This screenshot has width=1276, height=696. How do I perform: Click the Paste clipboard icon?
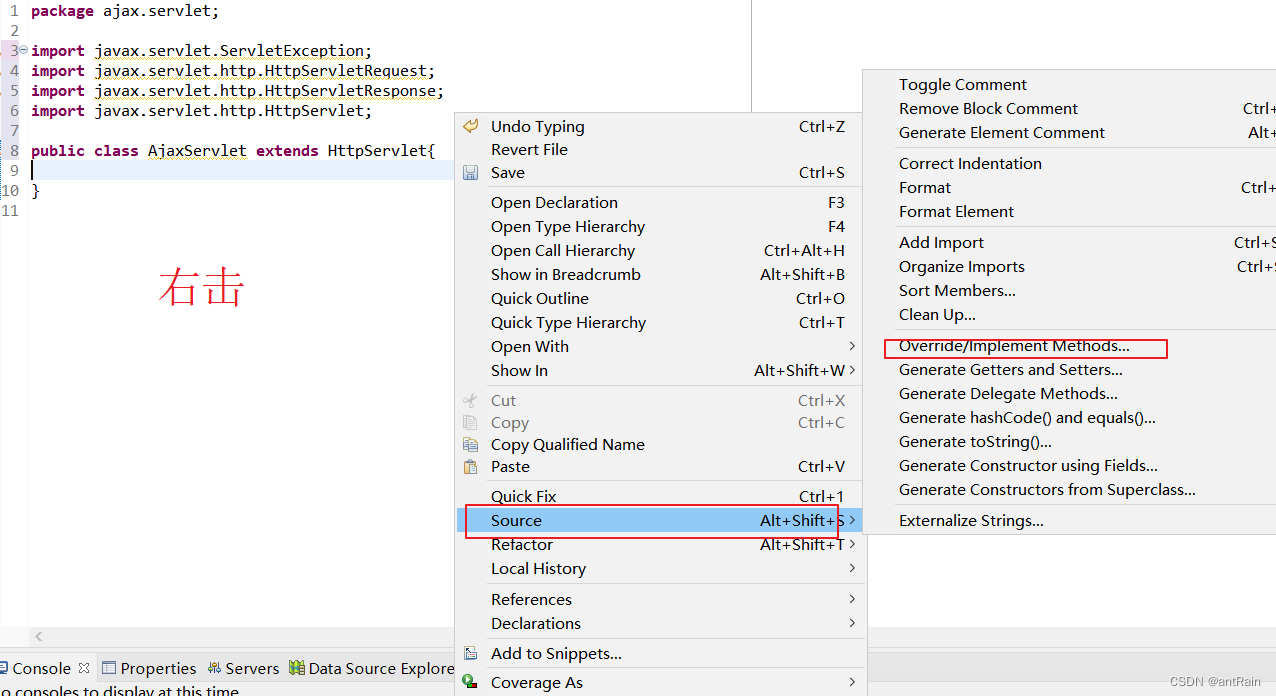tap(470, 466)
